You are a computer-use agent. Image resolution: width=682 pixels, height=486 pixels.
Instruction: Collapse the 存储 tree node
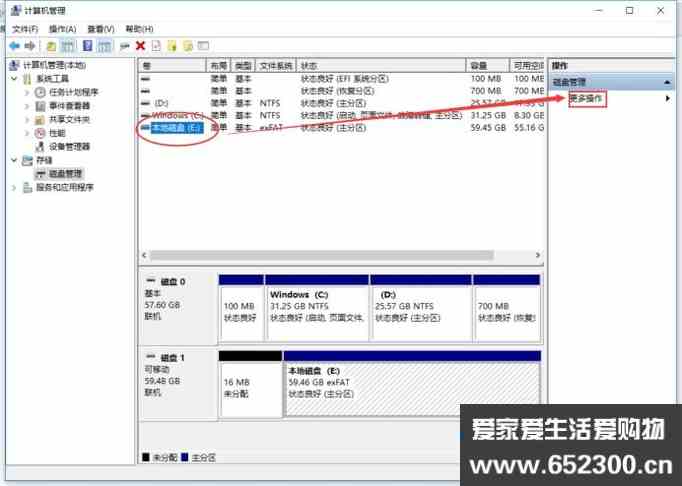coord(15,161)
